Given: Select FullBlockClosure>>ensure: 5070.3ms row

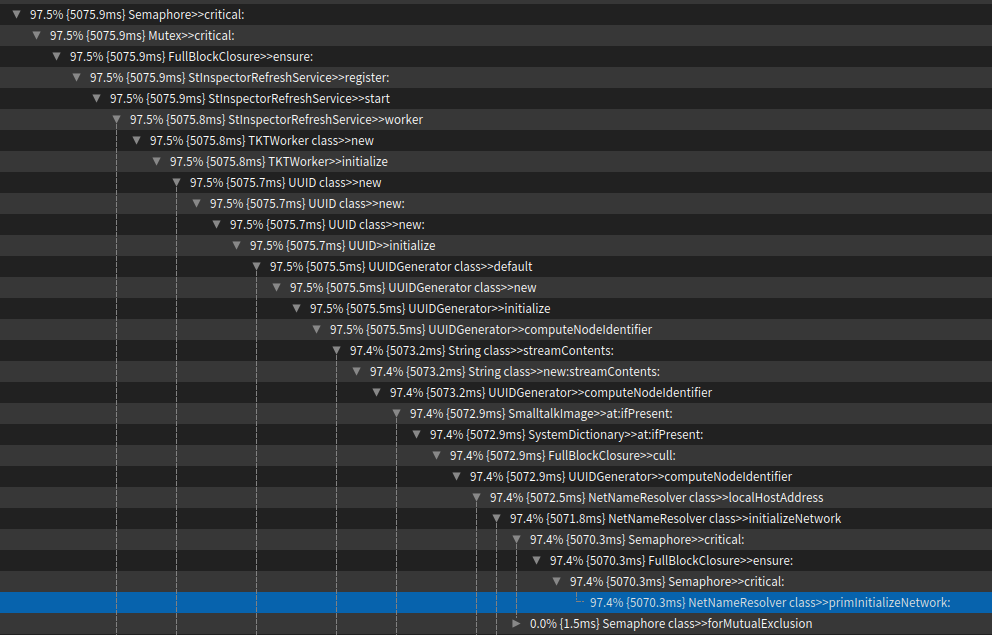Looking at the screenshot, I should click(496, 560).
